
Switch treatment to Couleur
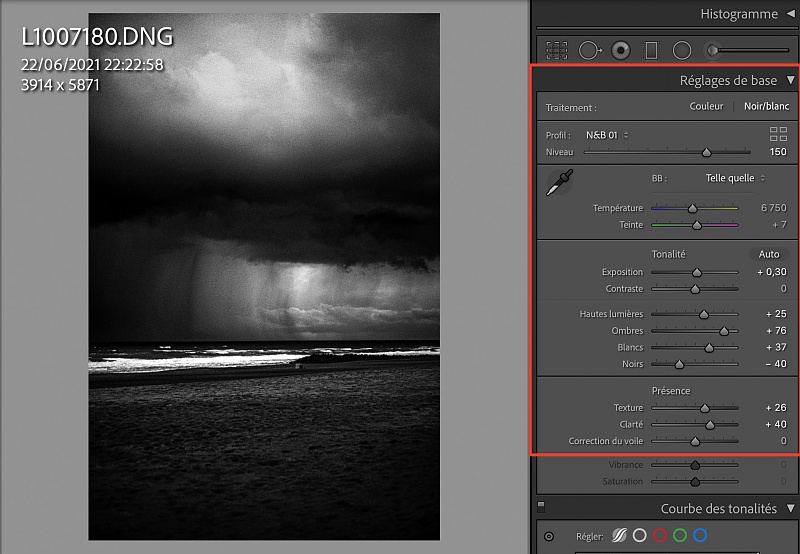[x=707, y=107]
